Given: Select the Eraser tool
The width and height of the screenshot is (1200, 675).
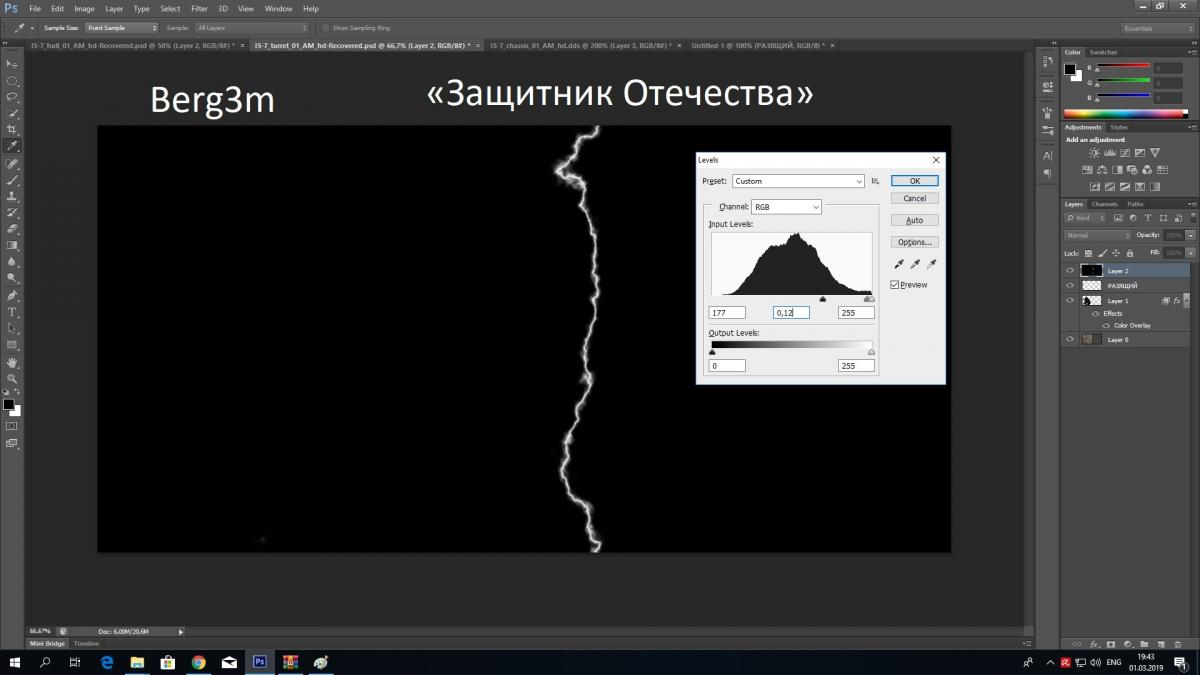Looking at the screenshot, I should [x=12, y=229].
